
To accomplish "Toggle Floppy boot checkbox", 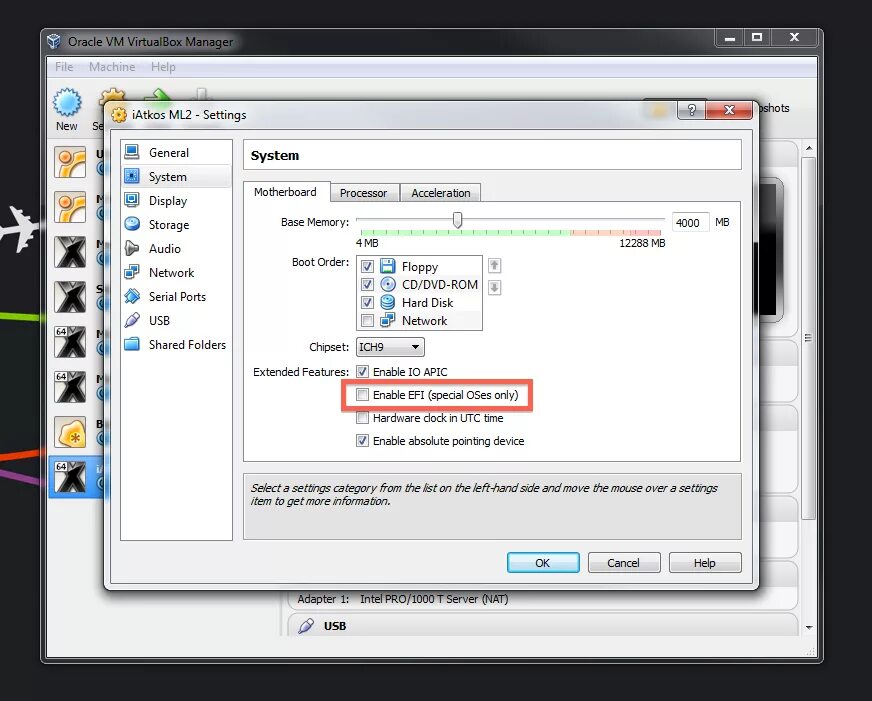I will pos(367,266).
